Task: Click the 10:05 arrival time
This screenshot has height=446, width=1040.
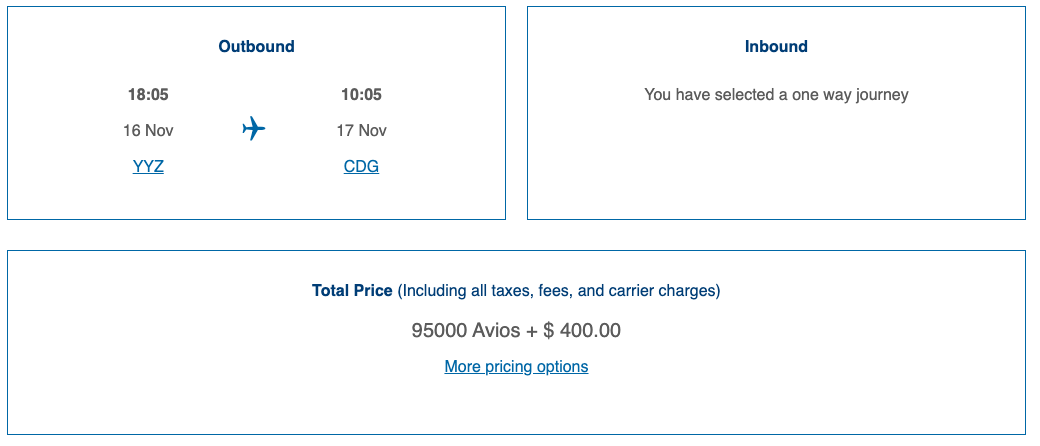Action: click(x=361, y=95)
